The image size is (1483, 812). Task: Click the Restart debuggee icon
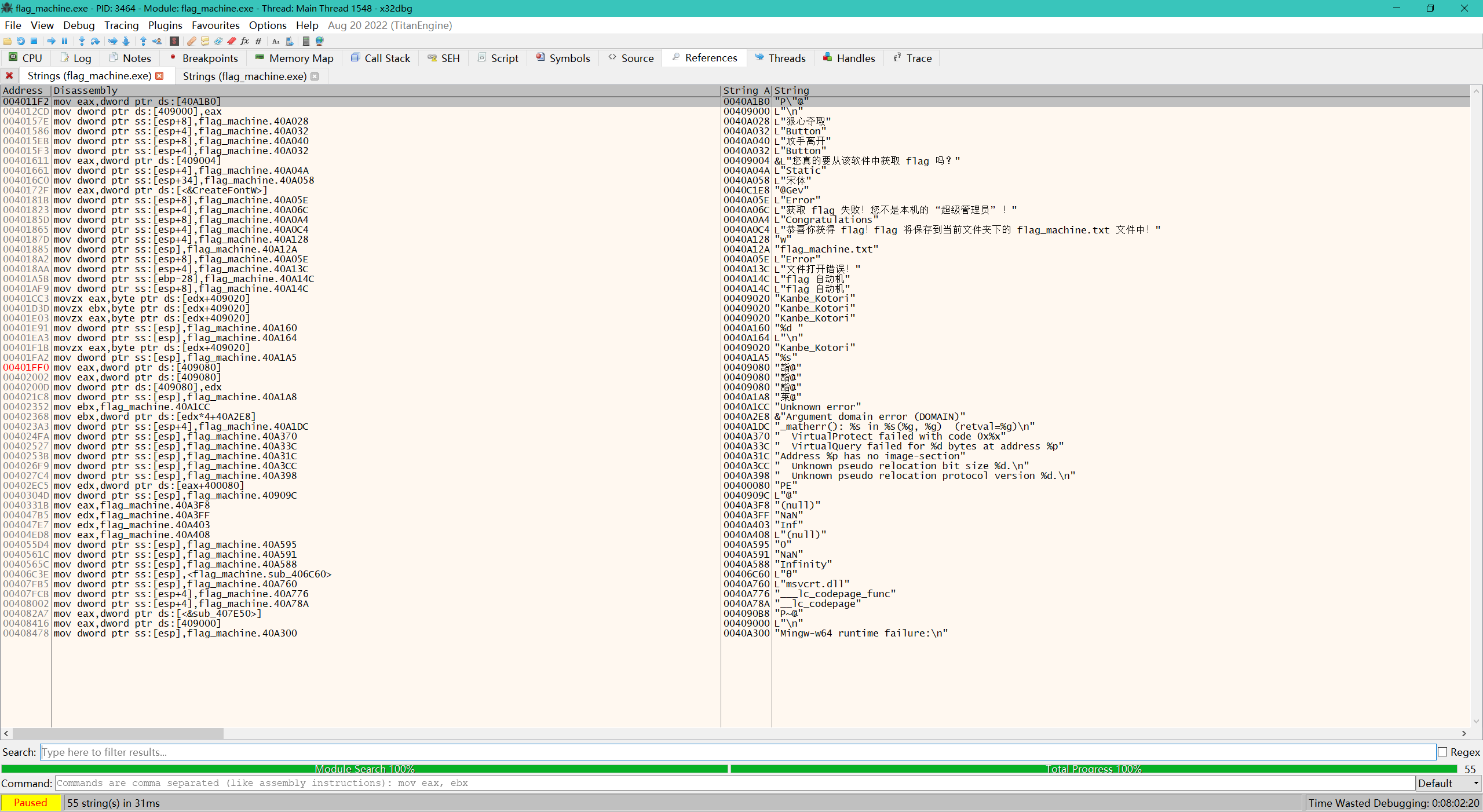click(x=21, y=41)
